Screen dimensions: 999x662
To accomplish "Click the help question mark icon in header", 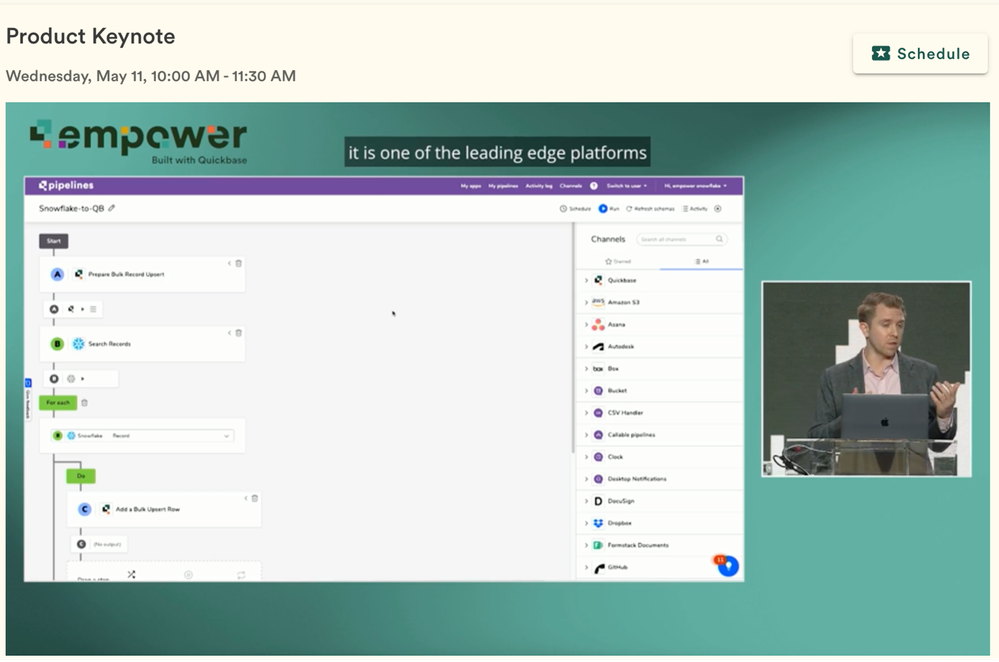I will coord(593,186).
